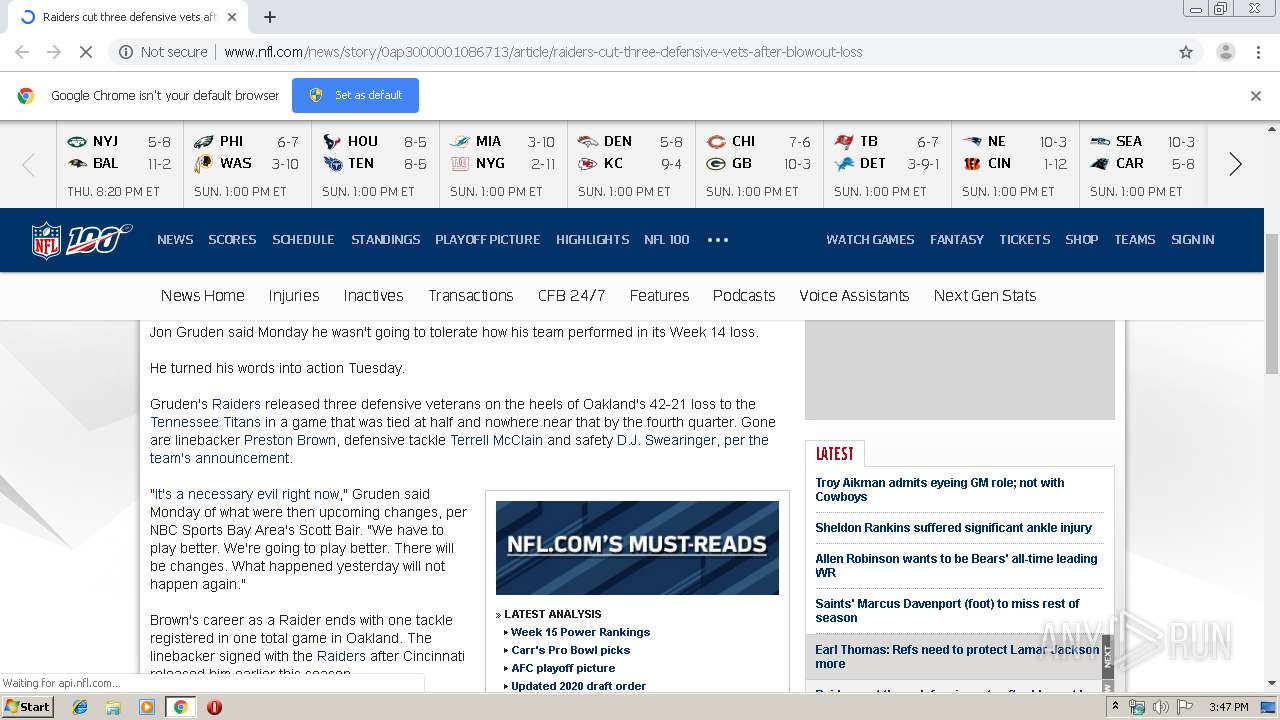This screenshot has height=720, width=1280.
Task: Select the Injuries tab
Action: 294,296
